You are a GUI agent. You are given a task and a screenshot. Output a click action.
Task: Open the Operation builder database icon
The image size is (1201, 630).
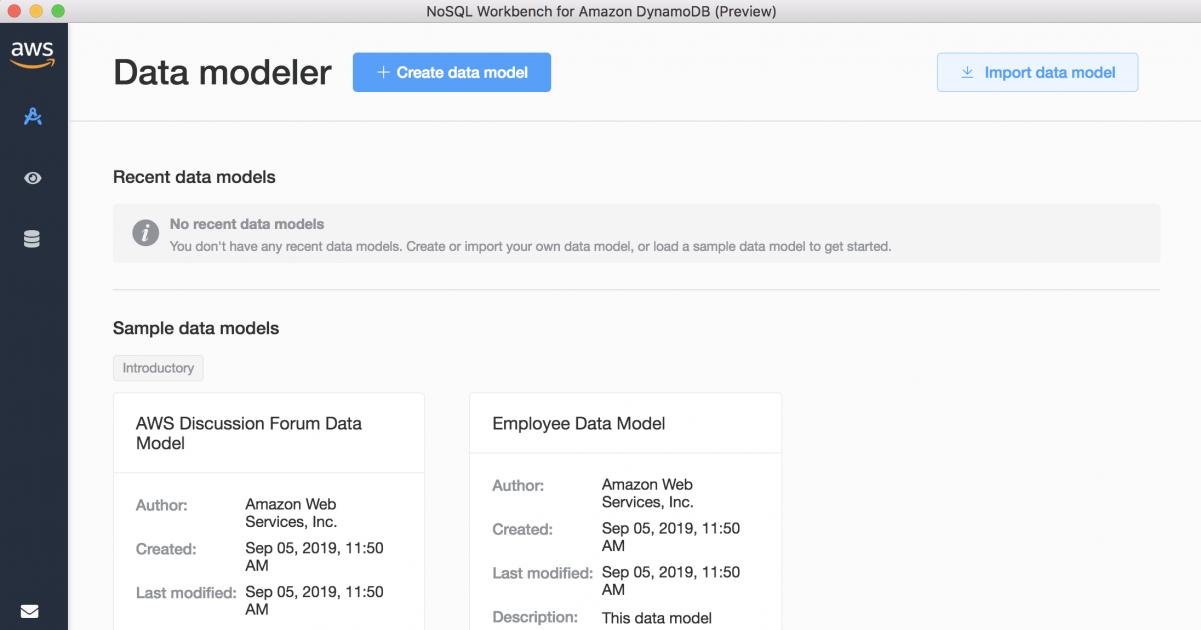click(32, 239)
